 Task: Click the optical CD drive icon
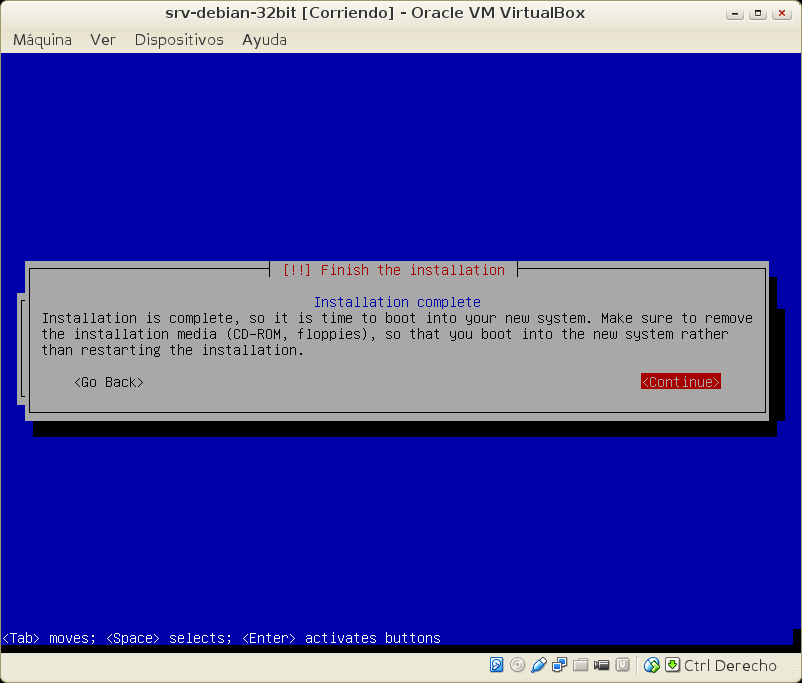tap(517, 665)
